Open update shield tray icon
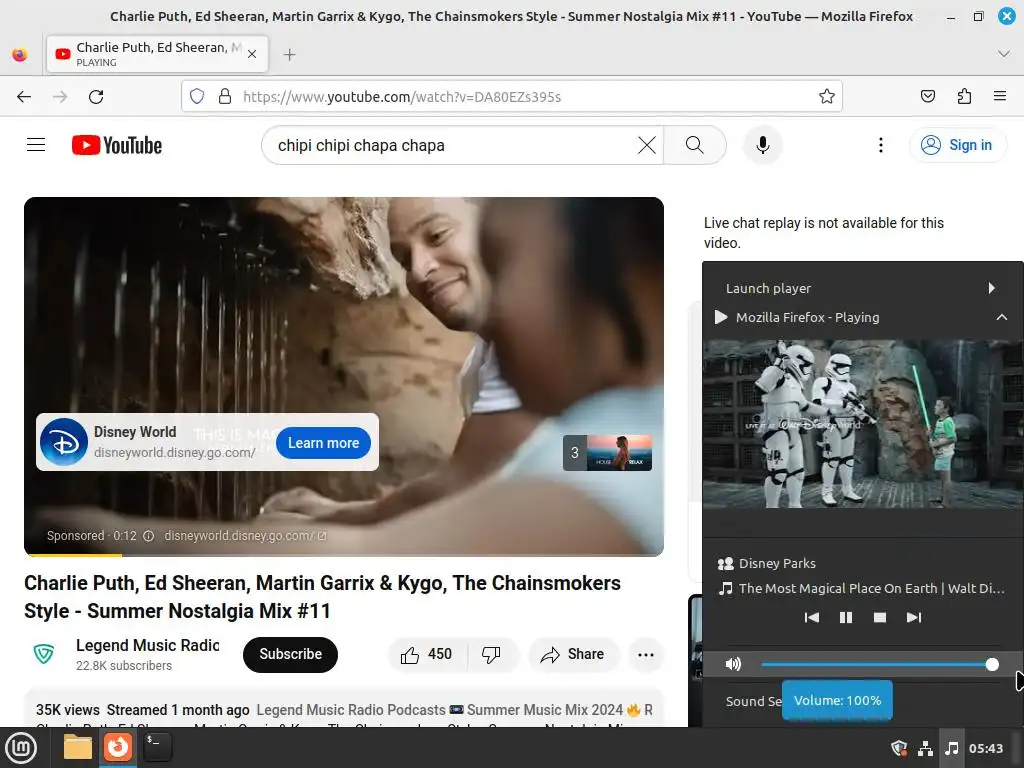 tap(899, 748)
